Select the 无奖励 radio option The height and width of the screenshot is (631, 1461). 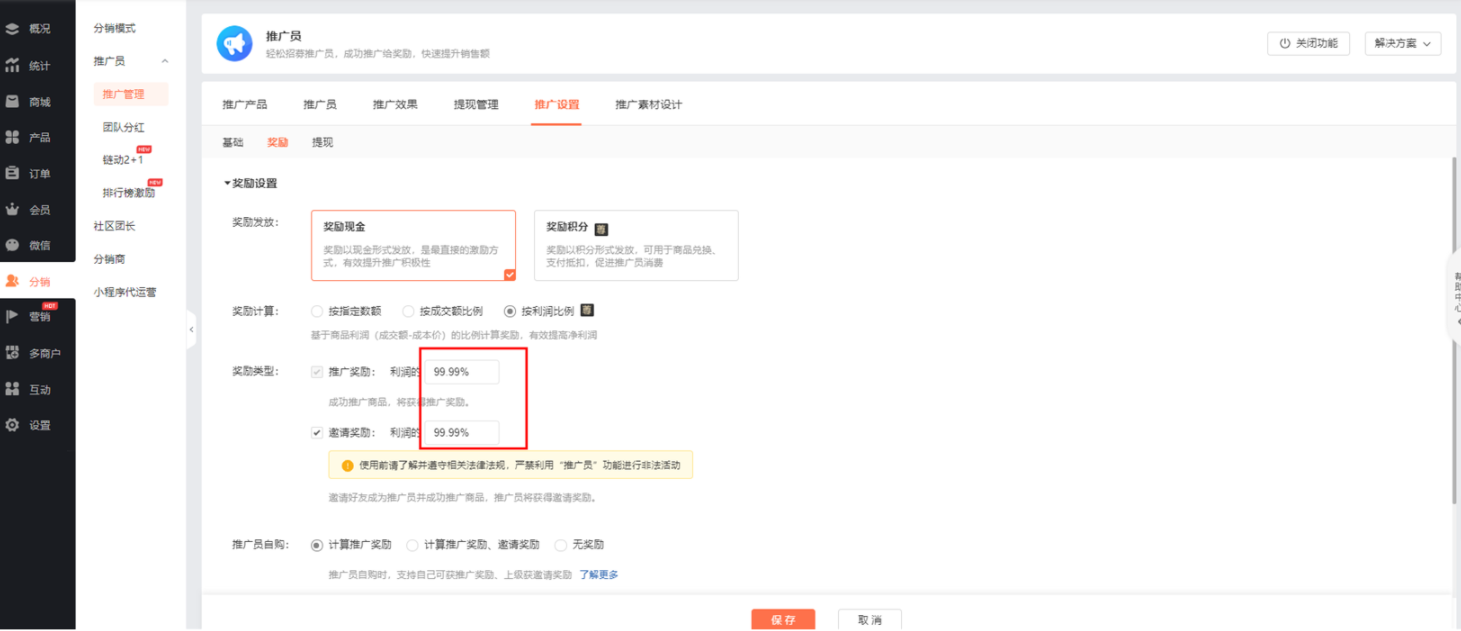560,545
